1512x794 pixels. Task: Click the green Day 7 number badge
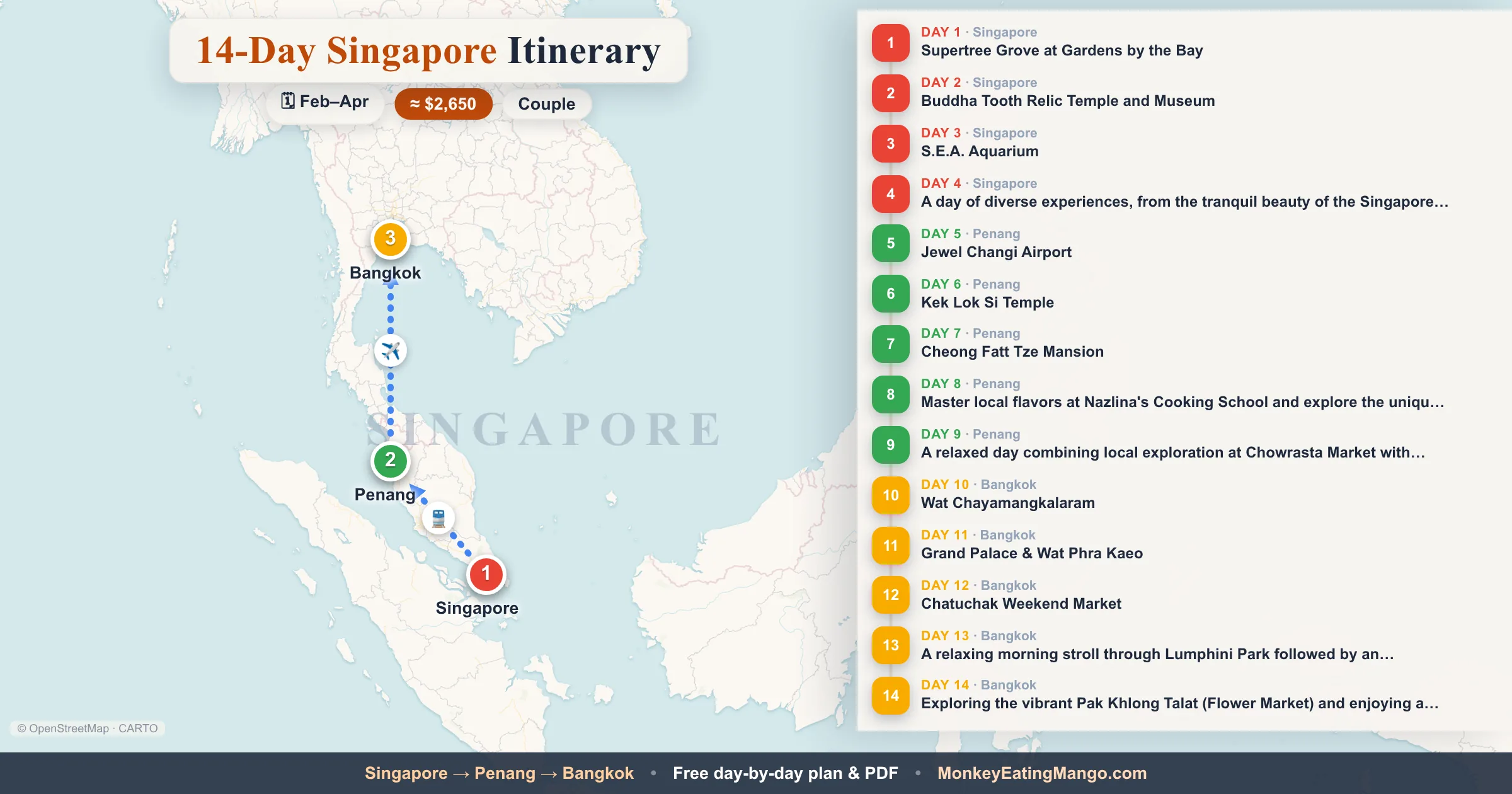[890, 344]
